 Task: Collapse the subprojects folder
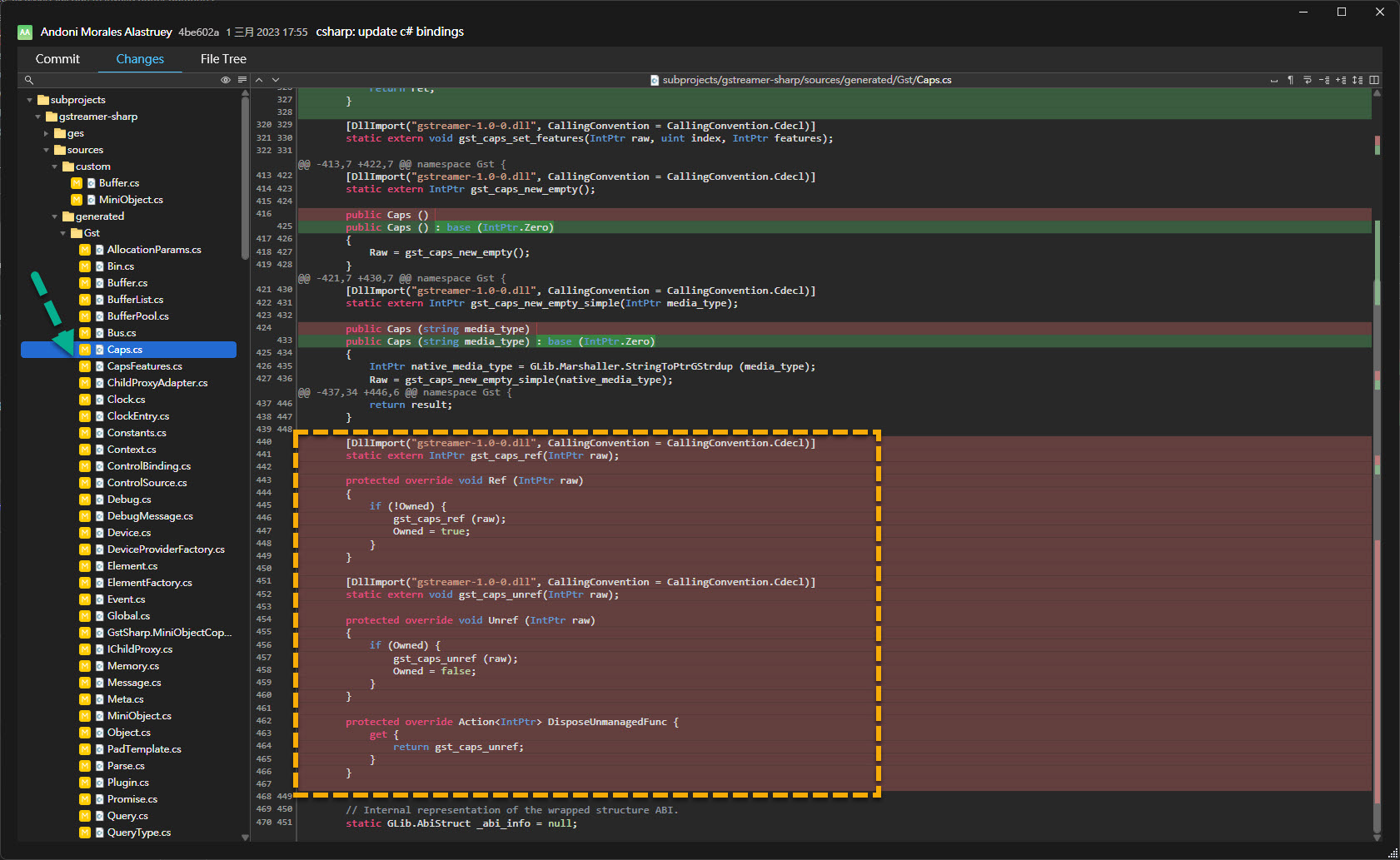coord(30,100)
